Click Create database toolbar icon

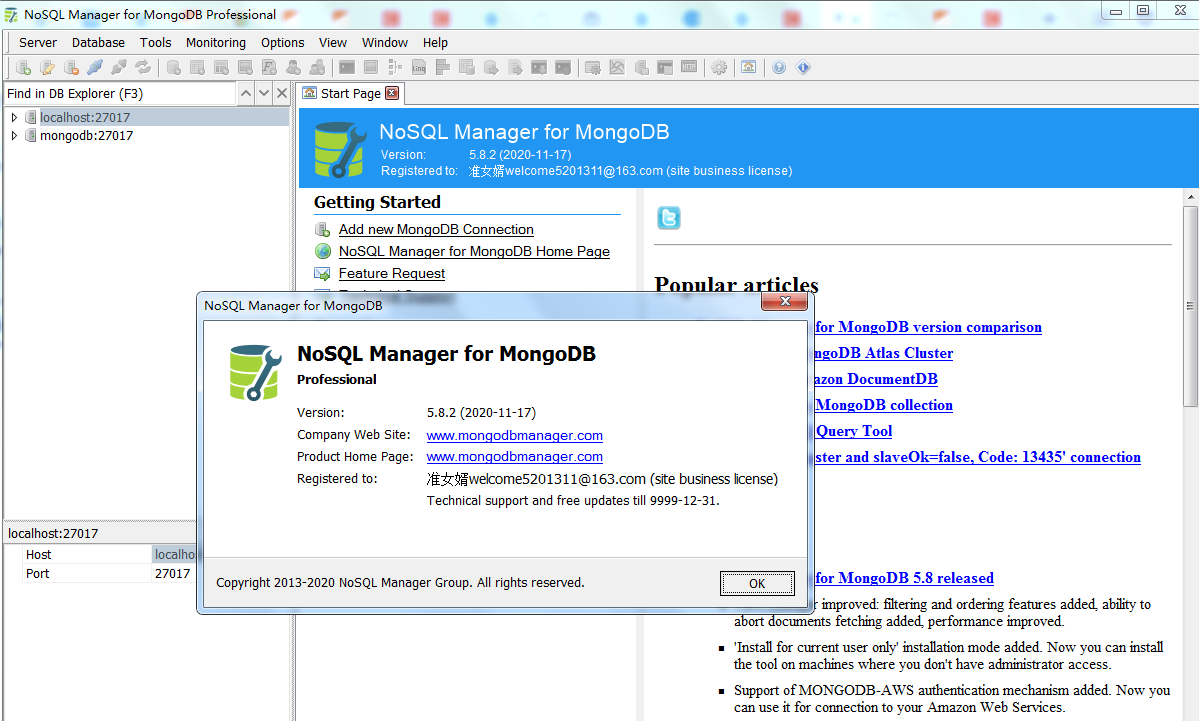174,68
